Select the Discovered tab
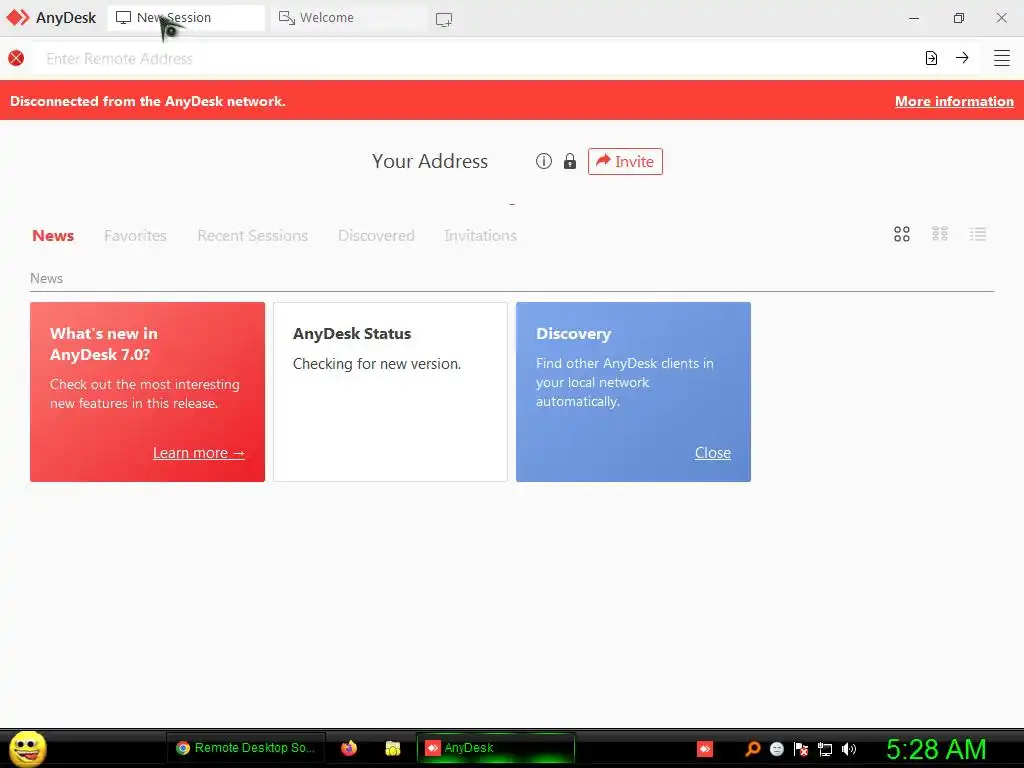 point(376,236)
